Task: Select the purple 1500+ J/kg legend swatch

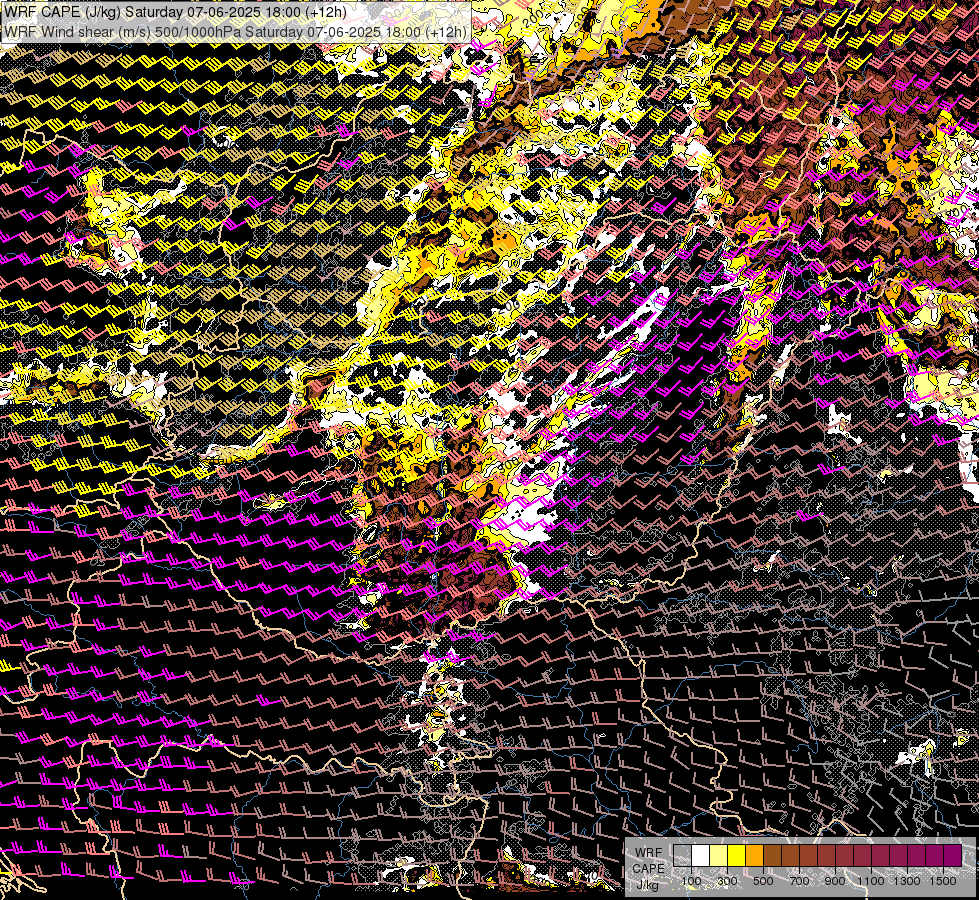Action: coord(953,856)
